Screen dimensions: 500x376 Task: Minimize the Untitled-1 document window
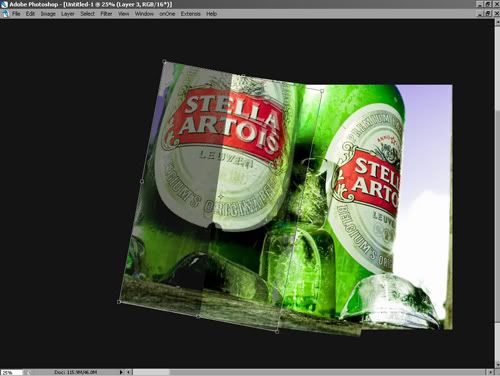(480, 14)
